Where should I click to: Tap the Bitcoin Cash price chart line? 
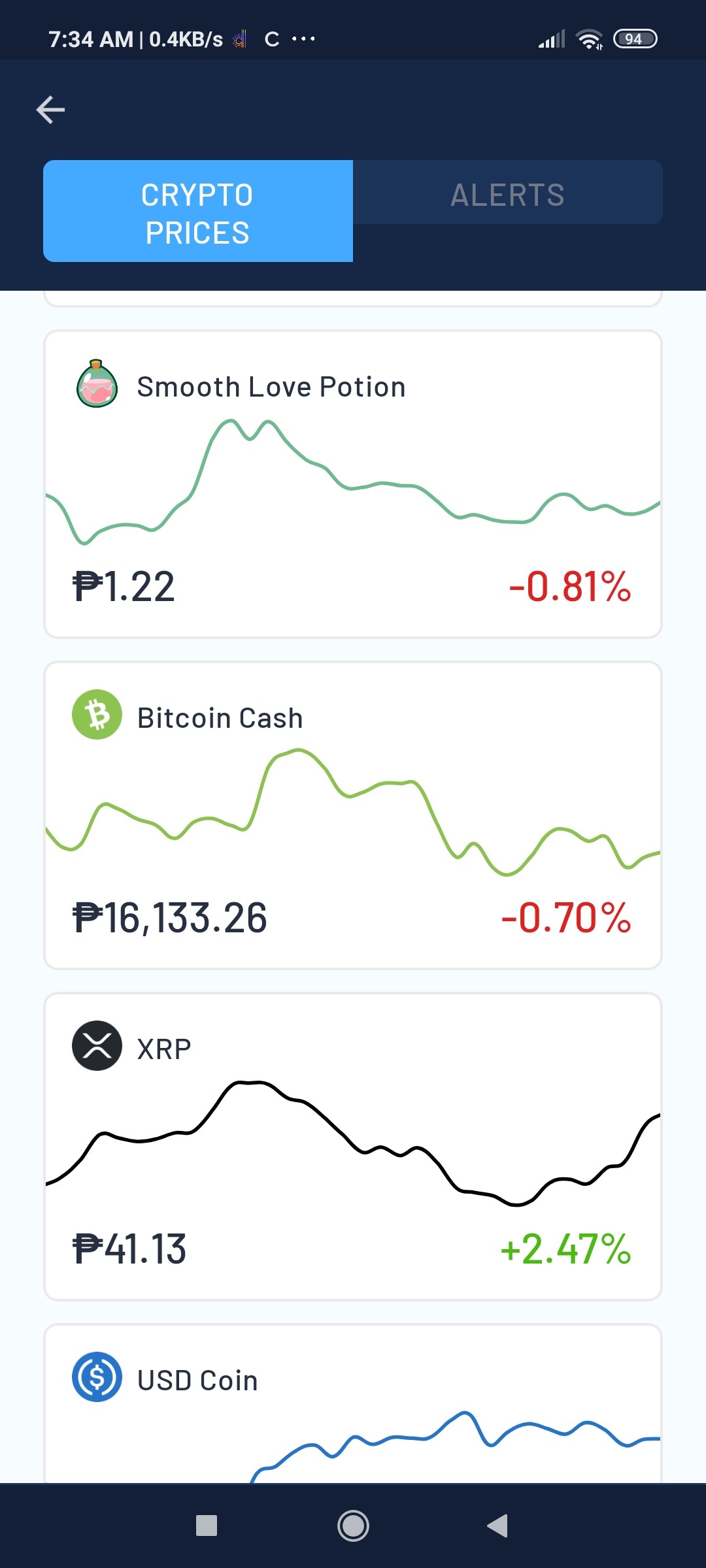353,812
